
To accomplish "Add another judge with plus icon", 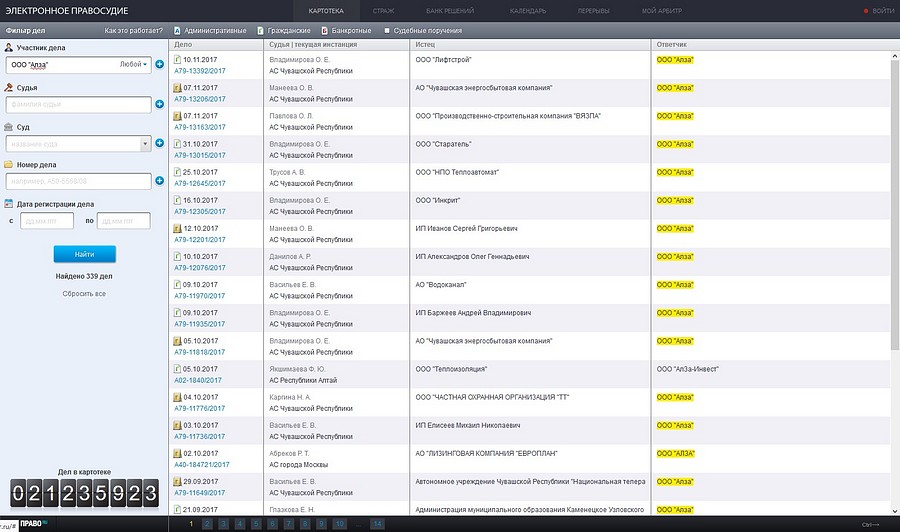I will coord(160,104).
